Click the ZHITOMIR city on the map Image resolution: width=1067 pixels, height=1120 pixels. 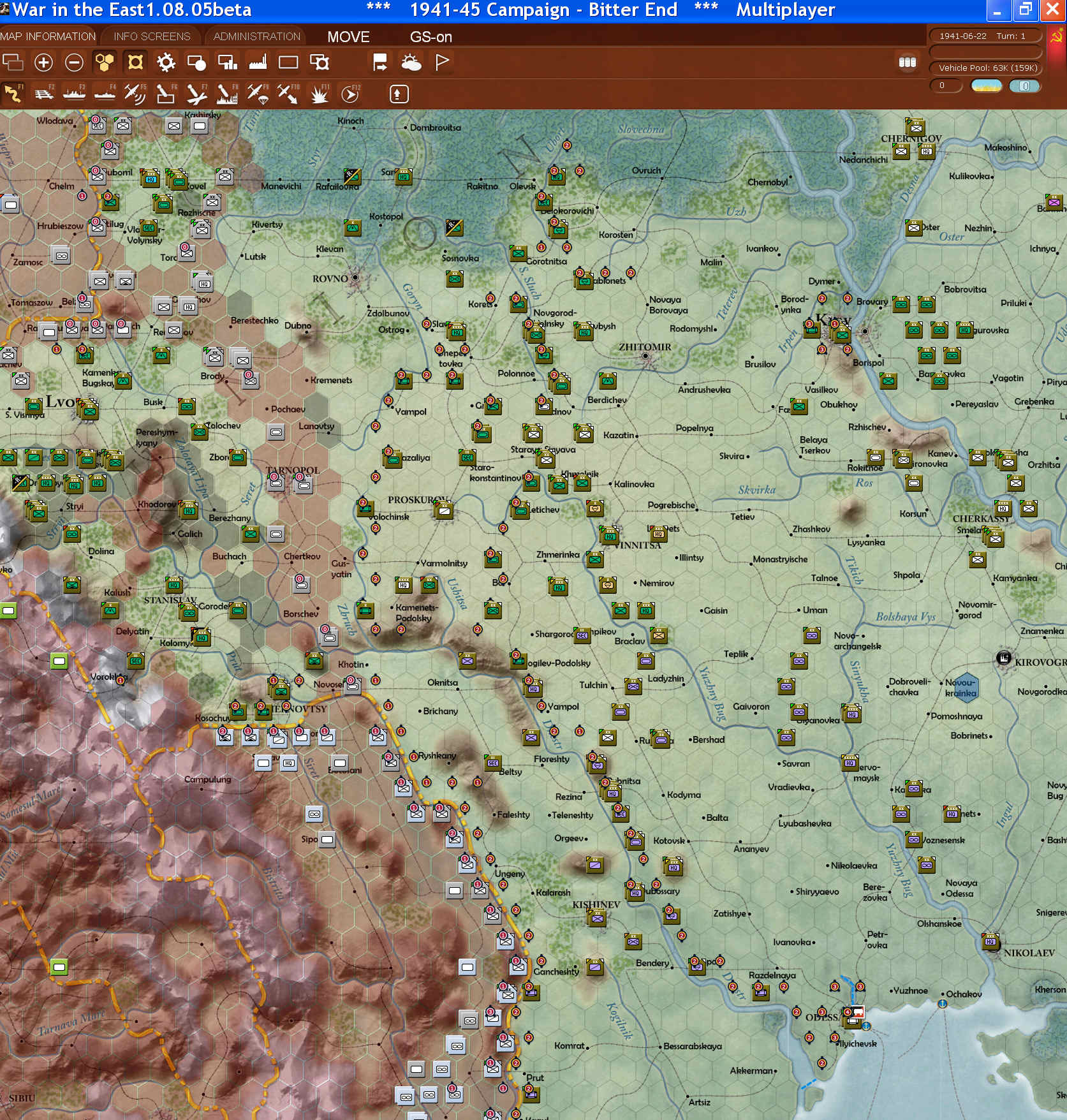coord(646,356)
